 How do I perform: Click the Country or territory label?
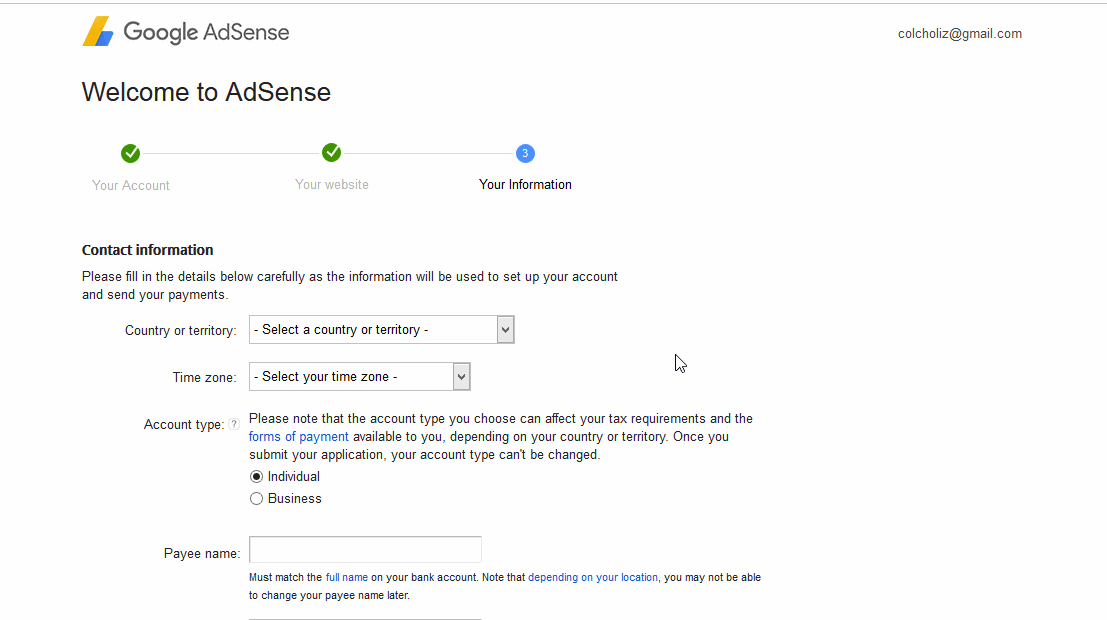pyautogui.click(x=181, y=330)
